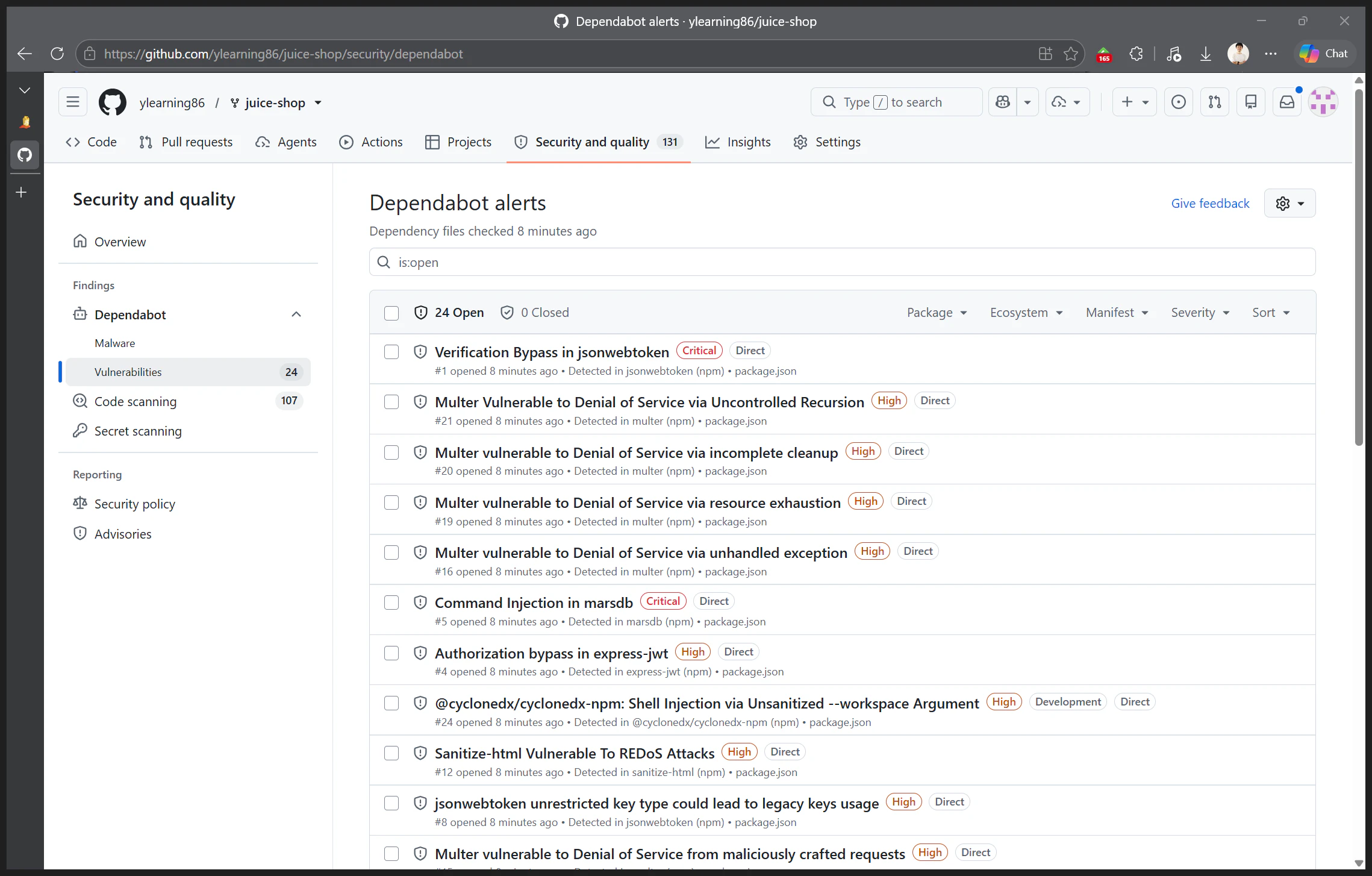Switch to the Pull requests tab
Image resolution: width=1372 pixels, height=876 pixels.
click(x=186, y=142)
